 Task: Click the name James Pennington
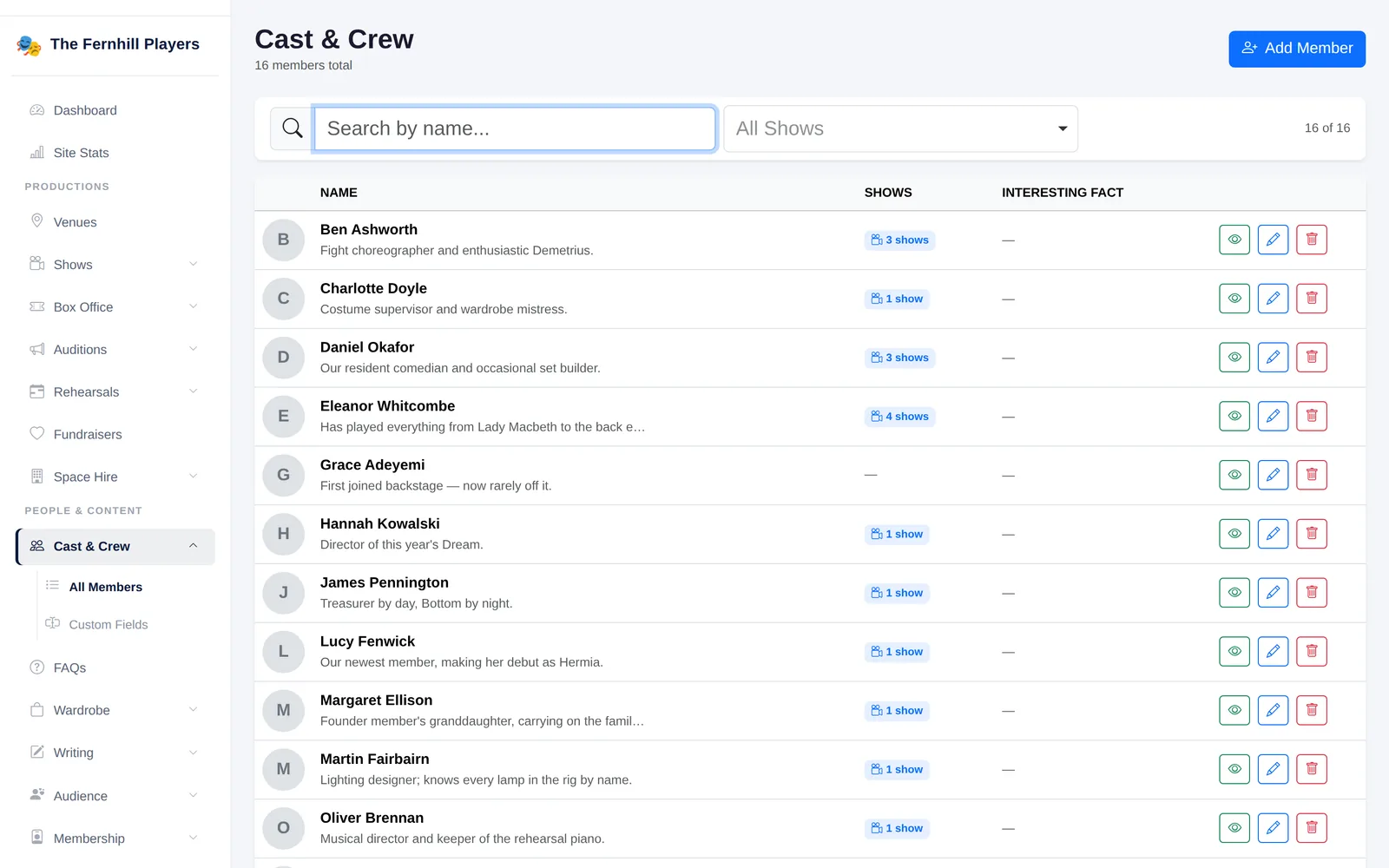point(385,582)
